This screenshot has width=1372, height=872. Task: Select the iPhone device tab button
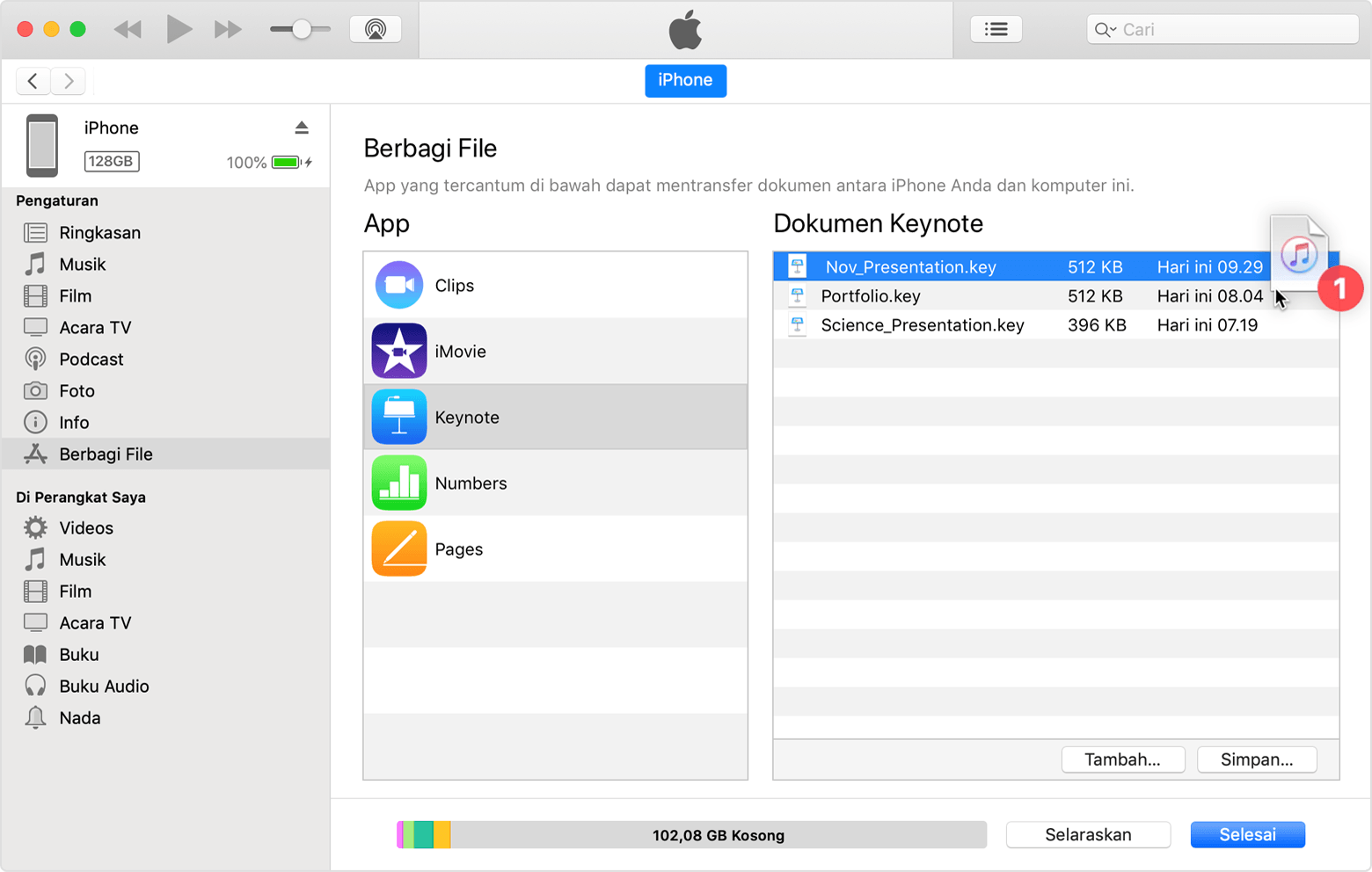coord(685,80)
